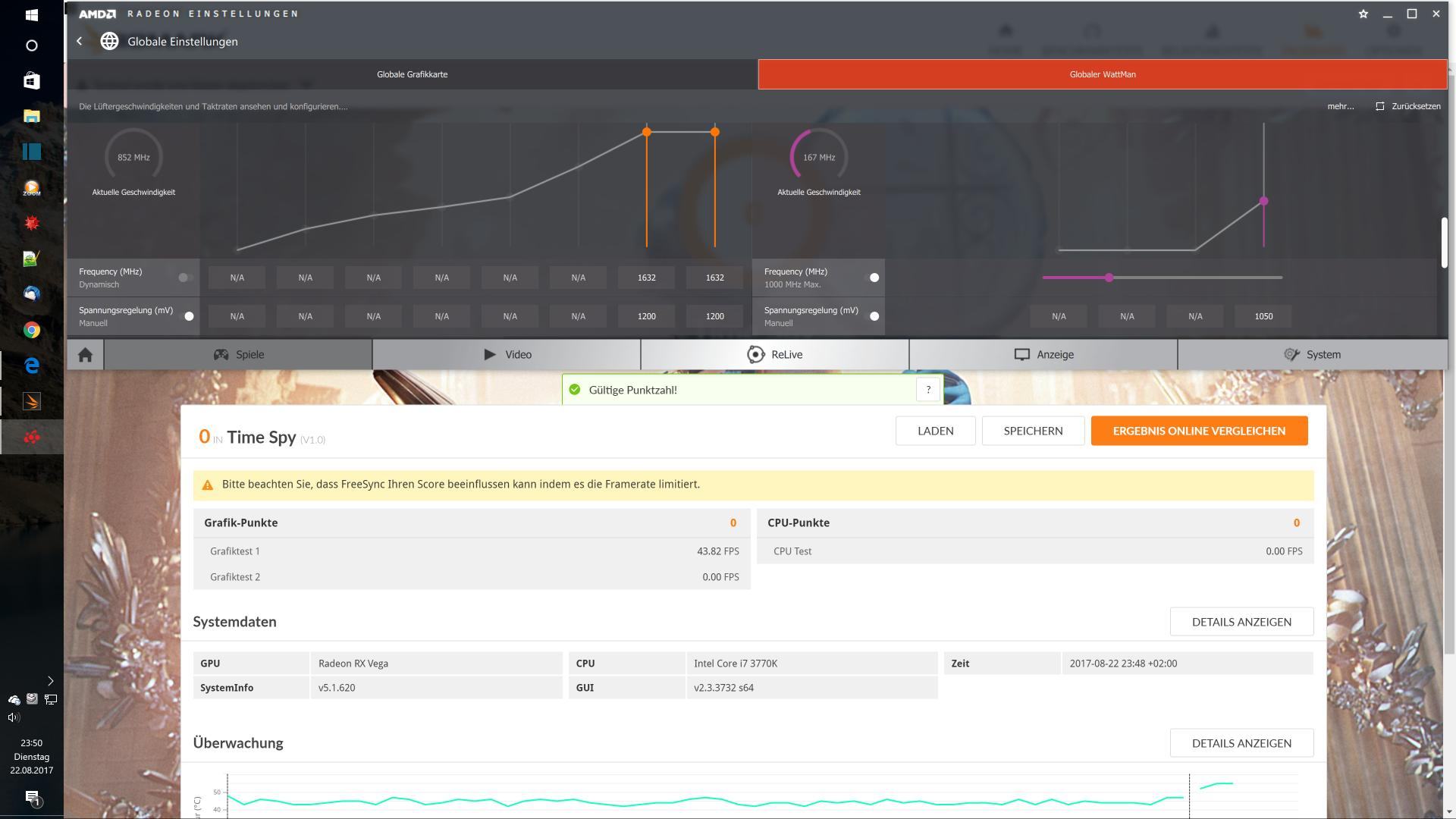Click the Zeit value 2017-08-22 23:48
Screen dimensions: 1456x819
1123,664
